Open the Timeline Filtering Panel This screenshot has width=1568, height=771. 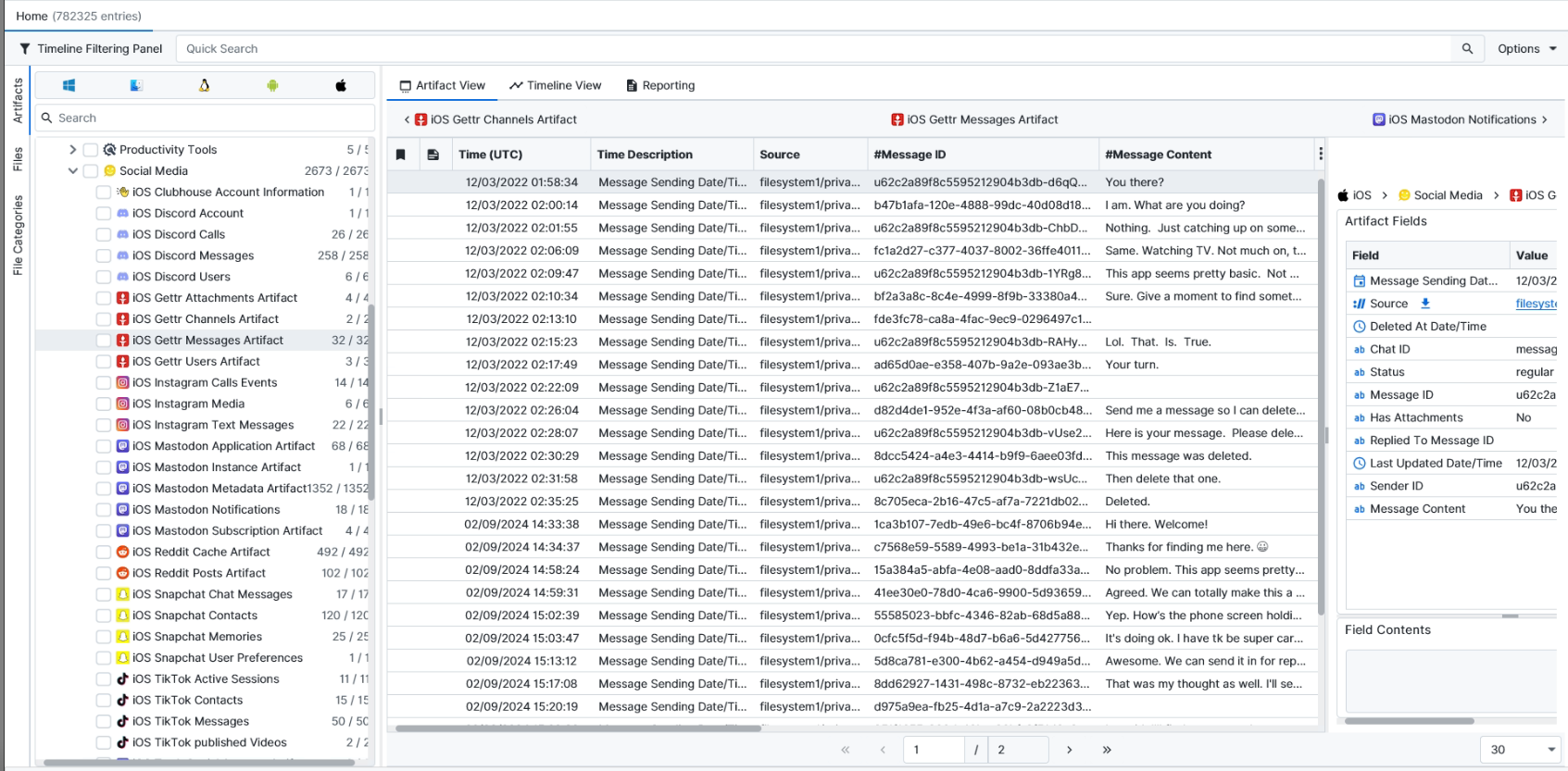click(x=91, y=49)
